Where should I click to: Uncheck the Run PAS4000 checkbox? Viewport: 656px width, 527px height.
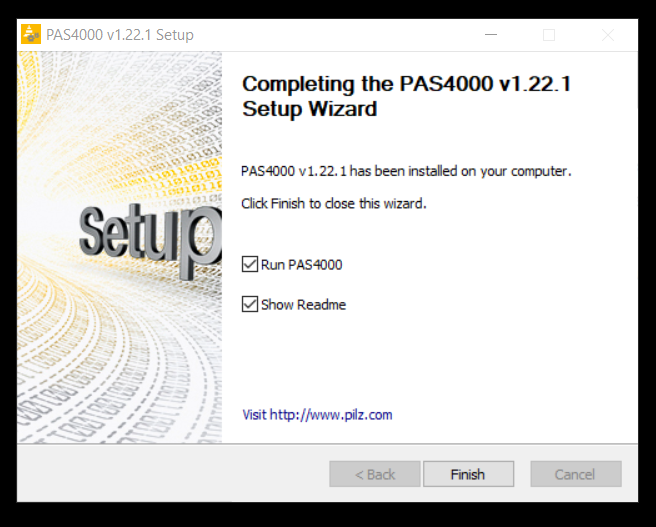point(250,265)
